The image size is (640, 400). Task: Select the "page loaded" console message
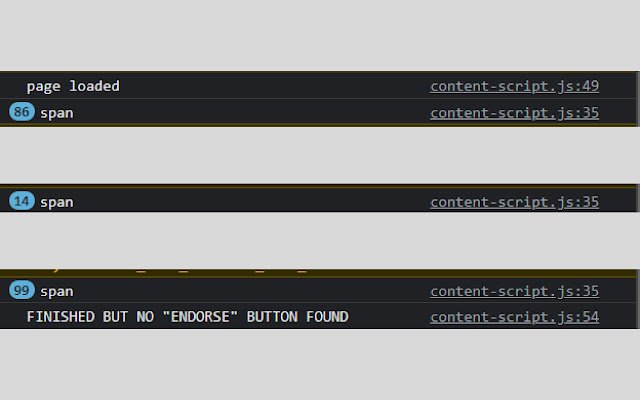point(73,86)
